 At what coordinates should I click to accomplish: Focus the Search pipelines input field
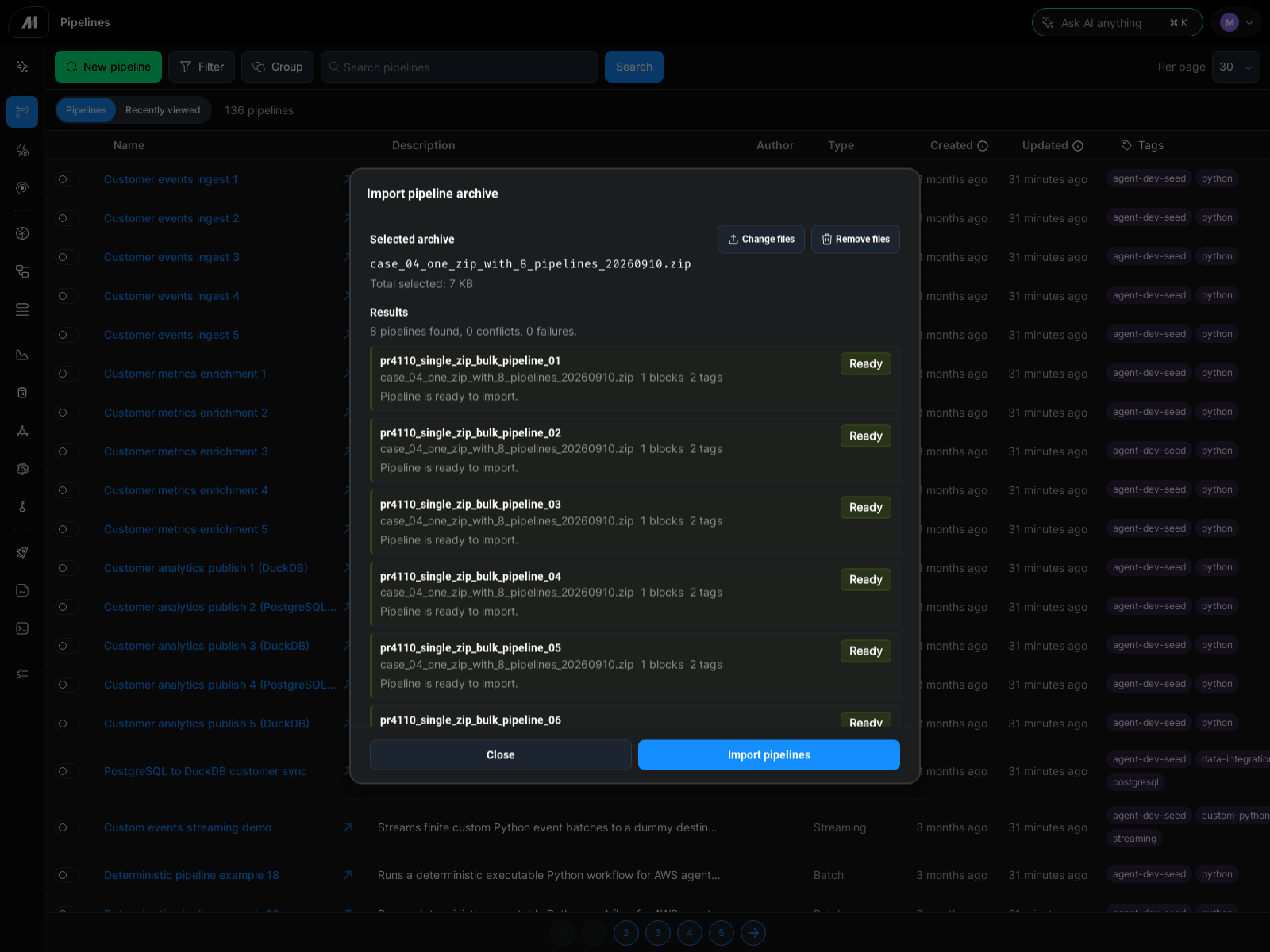click(460, 67)
